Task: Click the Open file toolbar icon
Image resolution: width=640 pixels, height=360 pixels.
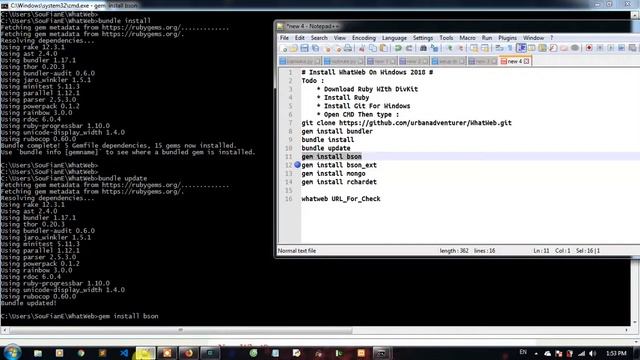Action: (x=294, y=49)
